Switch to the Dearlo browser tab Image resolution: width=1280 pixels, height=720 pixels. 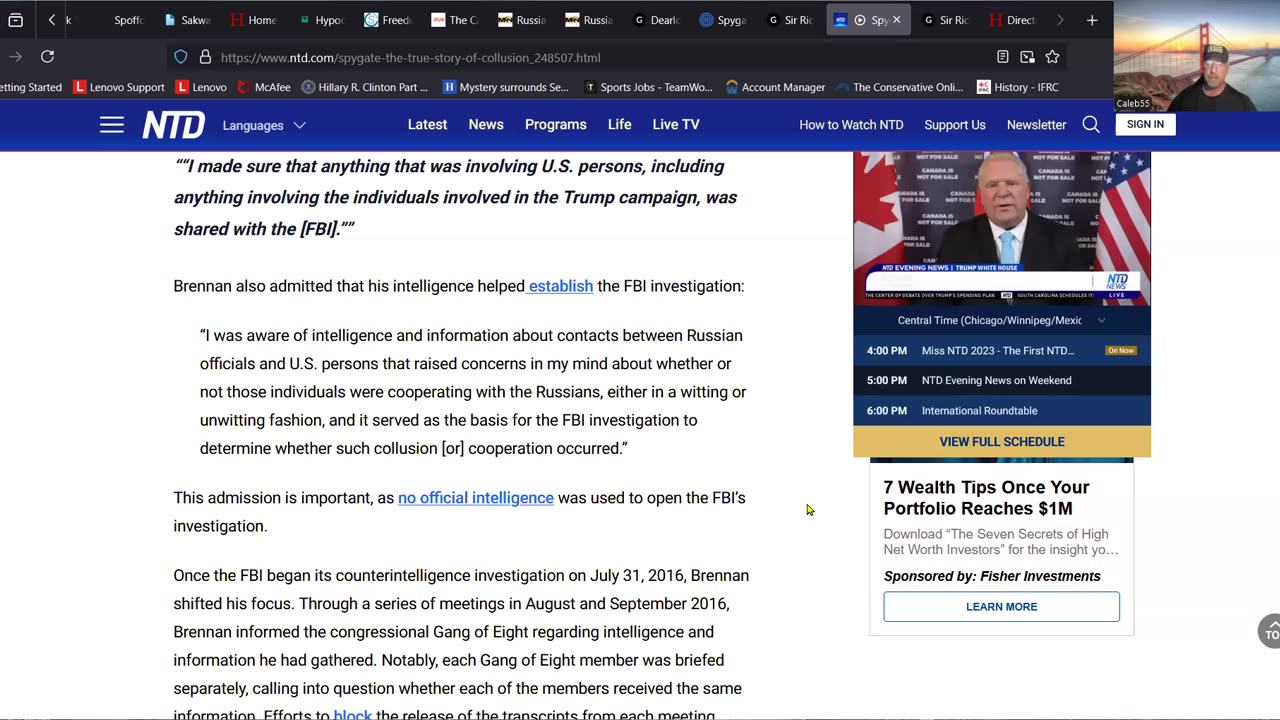click(x=655, y=20)
